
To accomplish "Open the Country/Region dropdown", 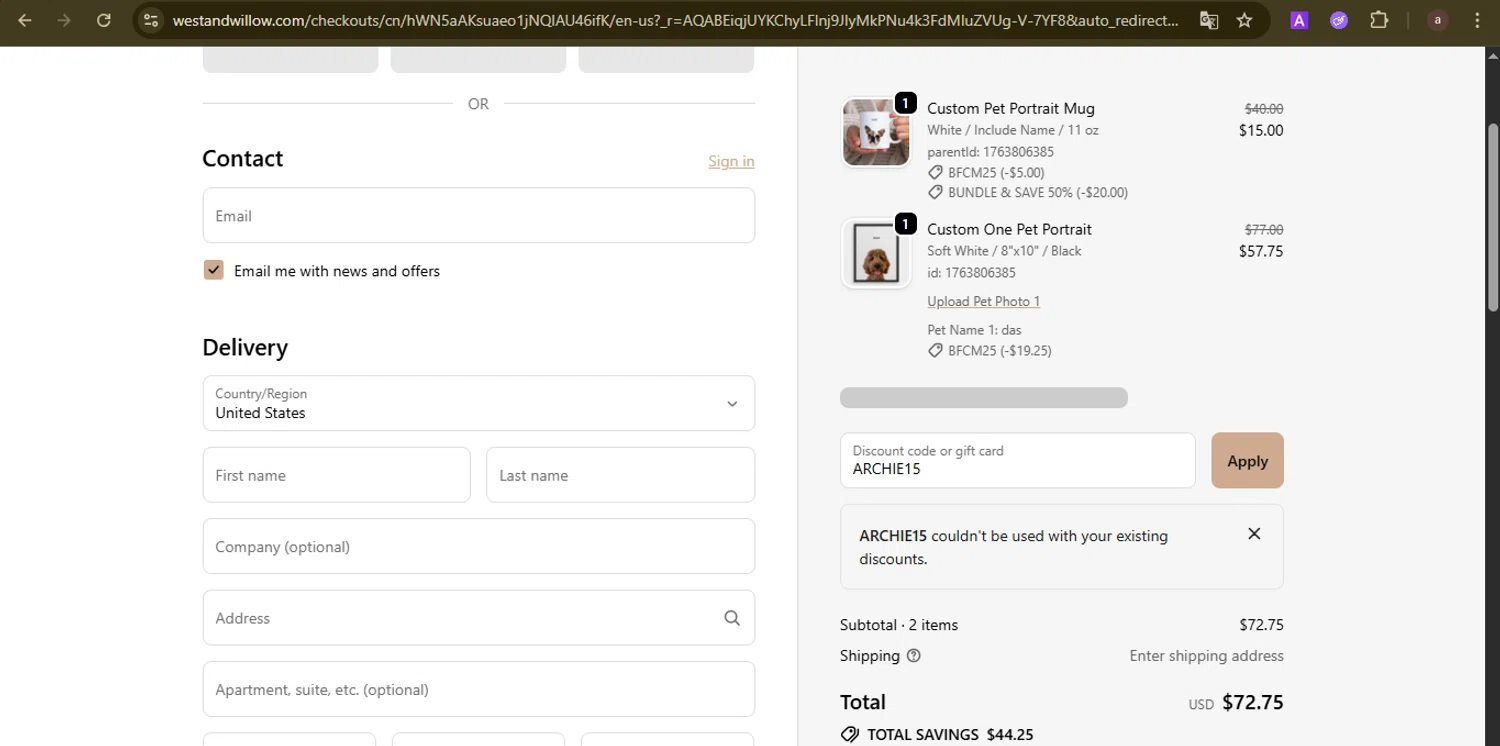I will 479,403.
